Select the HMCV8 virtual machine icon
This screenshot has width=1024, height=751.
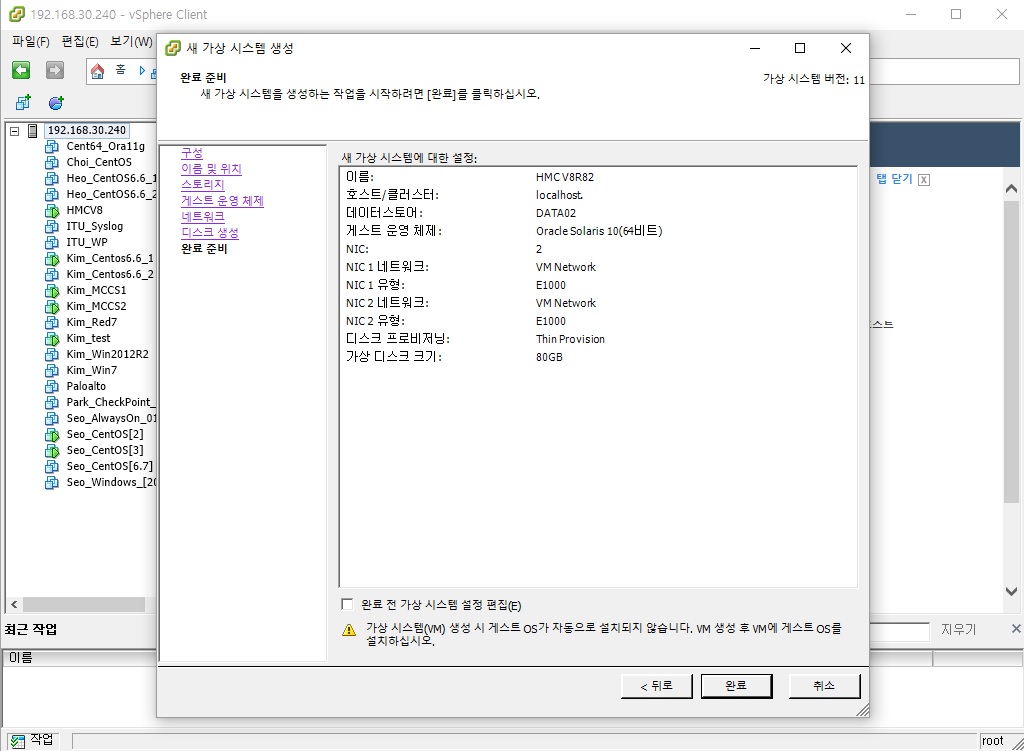(x=53, y=210)
